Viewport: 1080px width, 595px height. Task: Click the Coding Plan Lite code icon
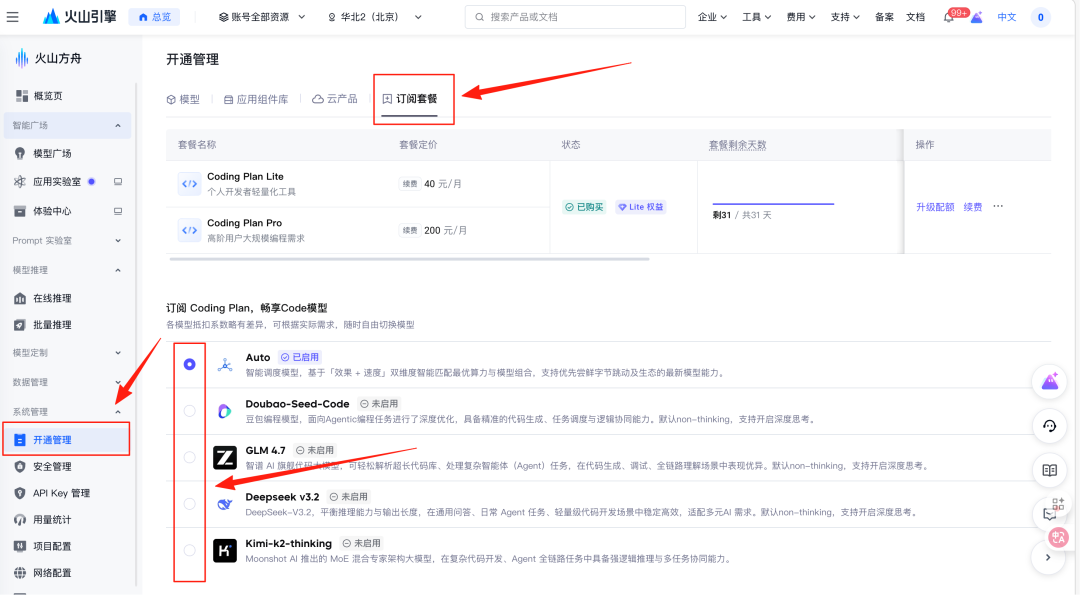[x=189, y=184]
